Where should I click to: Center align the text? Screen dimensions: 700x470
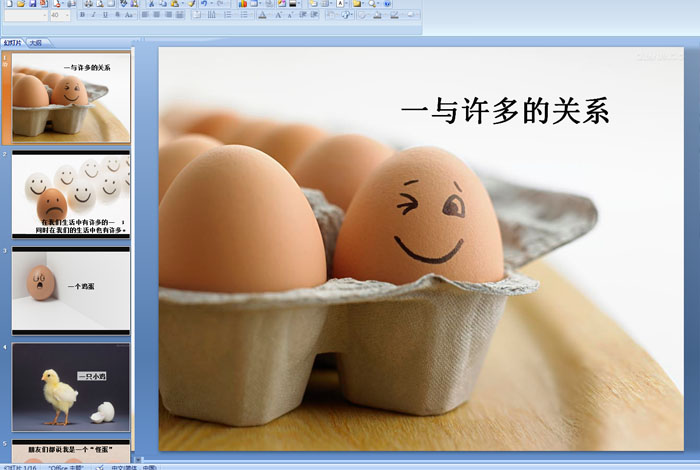tap(157, 15)
